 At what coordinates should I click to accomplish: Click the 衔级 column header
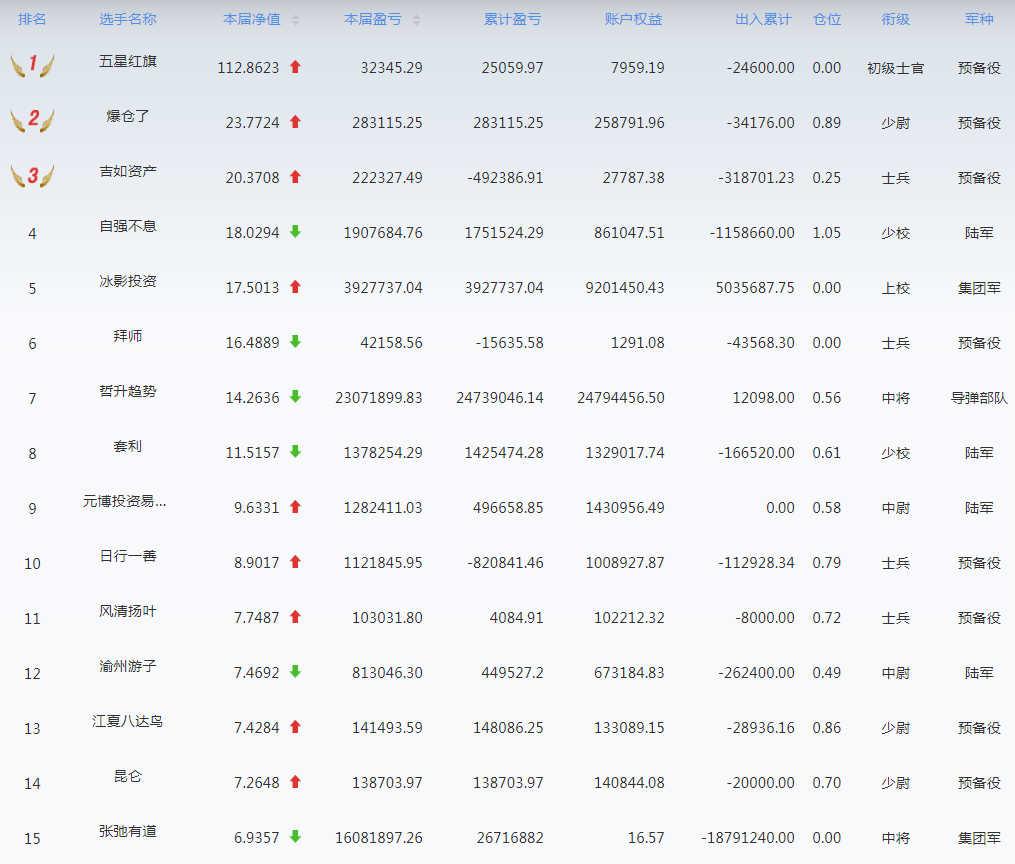[x=896, y=19]
